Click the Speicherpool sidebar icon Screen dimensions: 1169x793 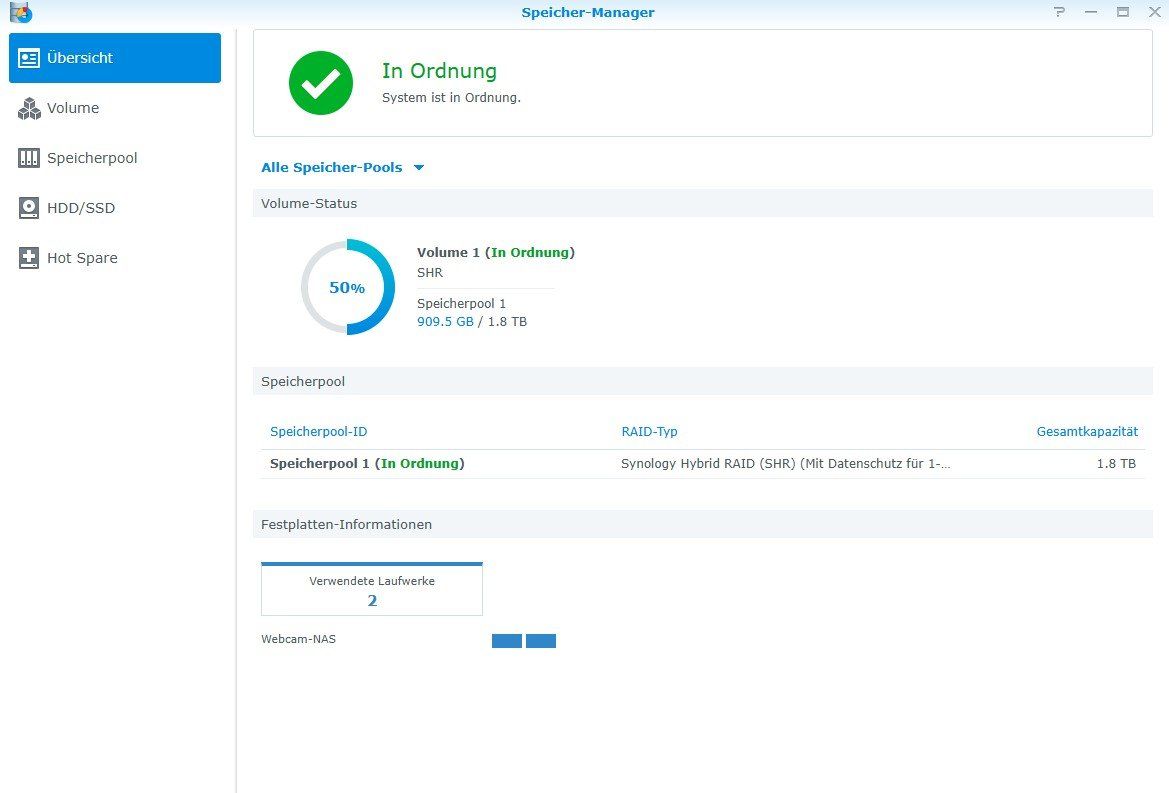click(29, 158)
